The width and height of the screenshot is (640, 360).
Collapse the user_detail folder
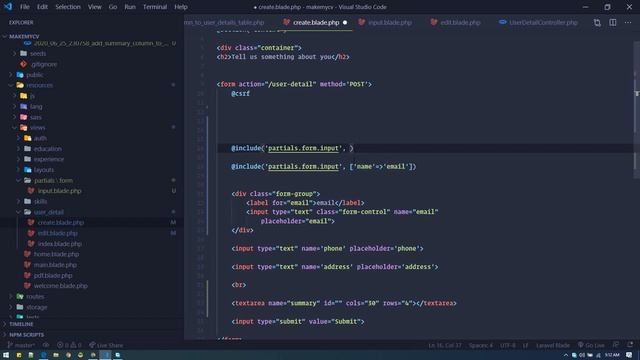click(x=18, y=212)
